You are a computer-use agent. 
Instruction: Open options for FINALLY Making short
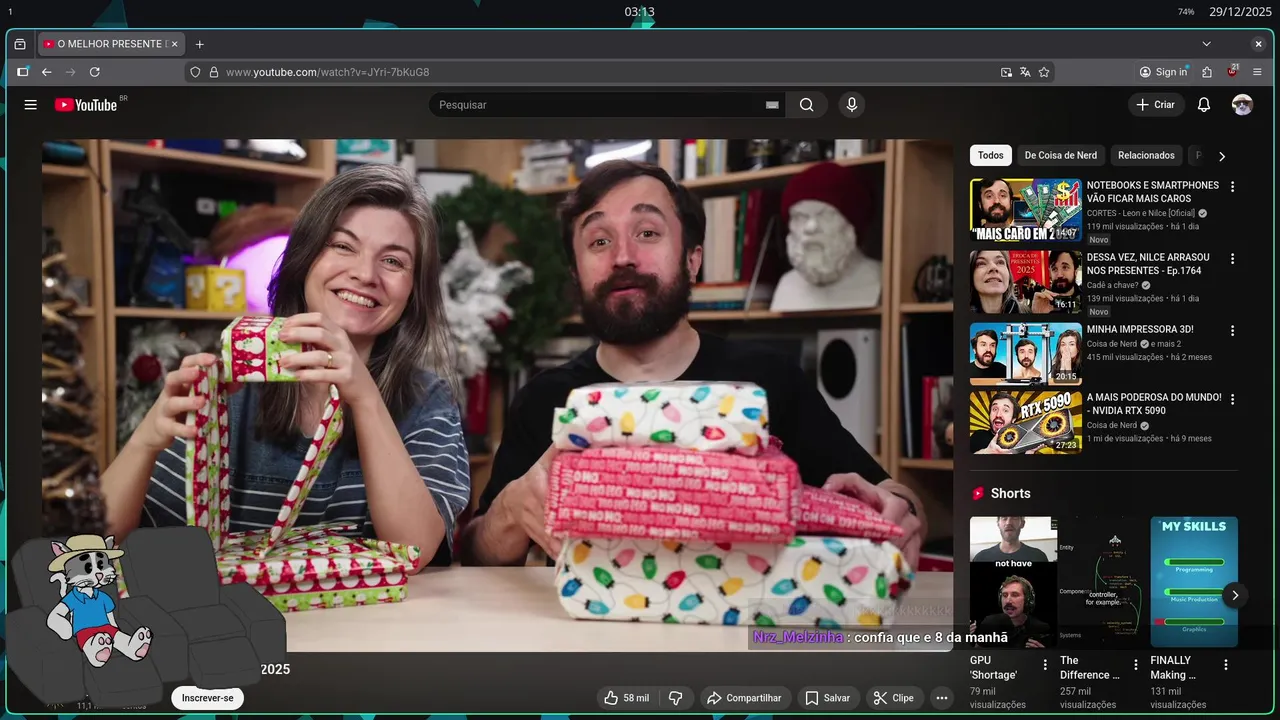[1225, 665]
